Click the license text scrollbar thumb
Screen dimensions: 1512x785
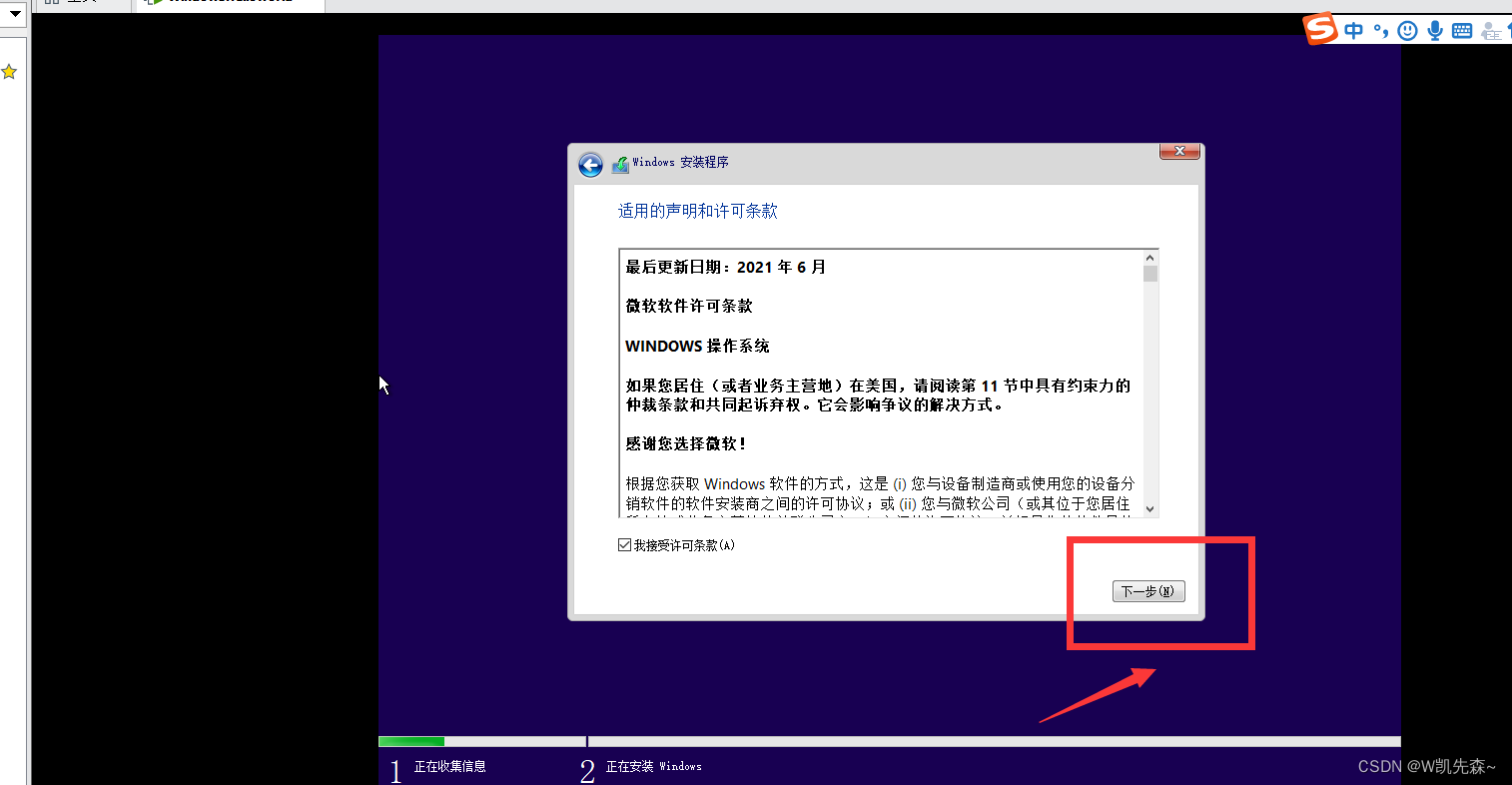click(x=1150, y=274)
